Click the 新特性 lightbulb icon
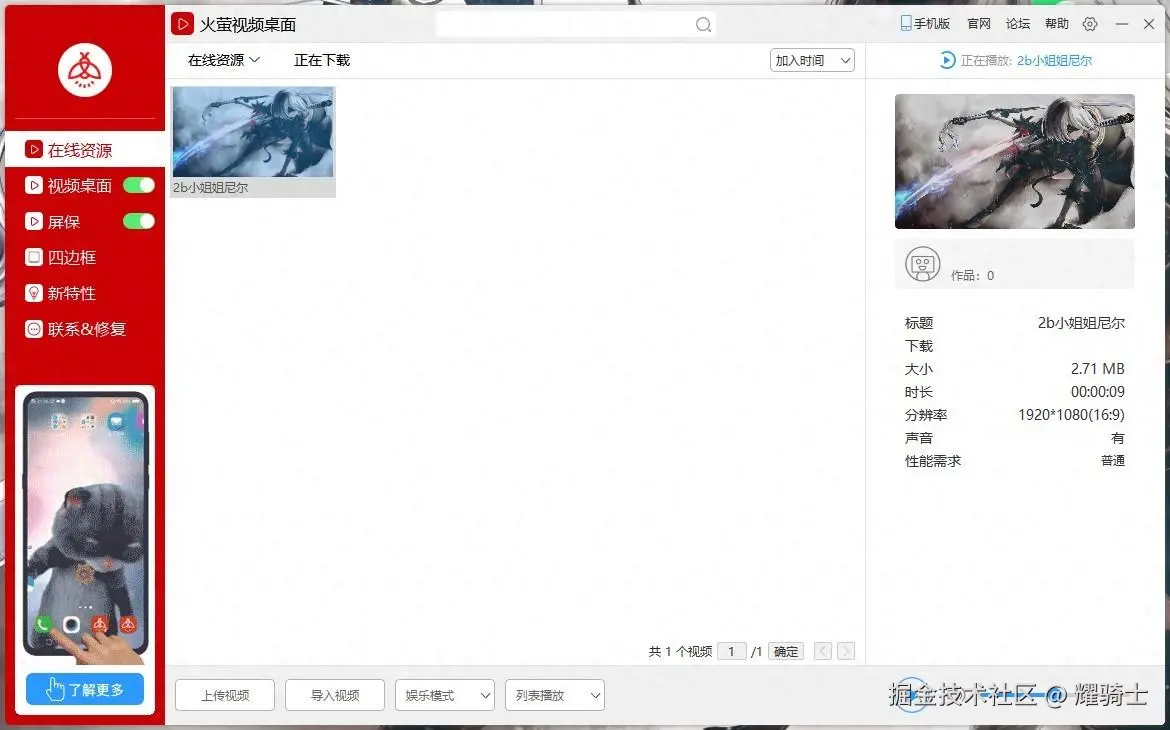 (34, 293)
